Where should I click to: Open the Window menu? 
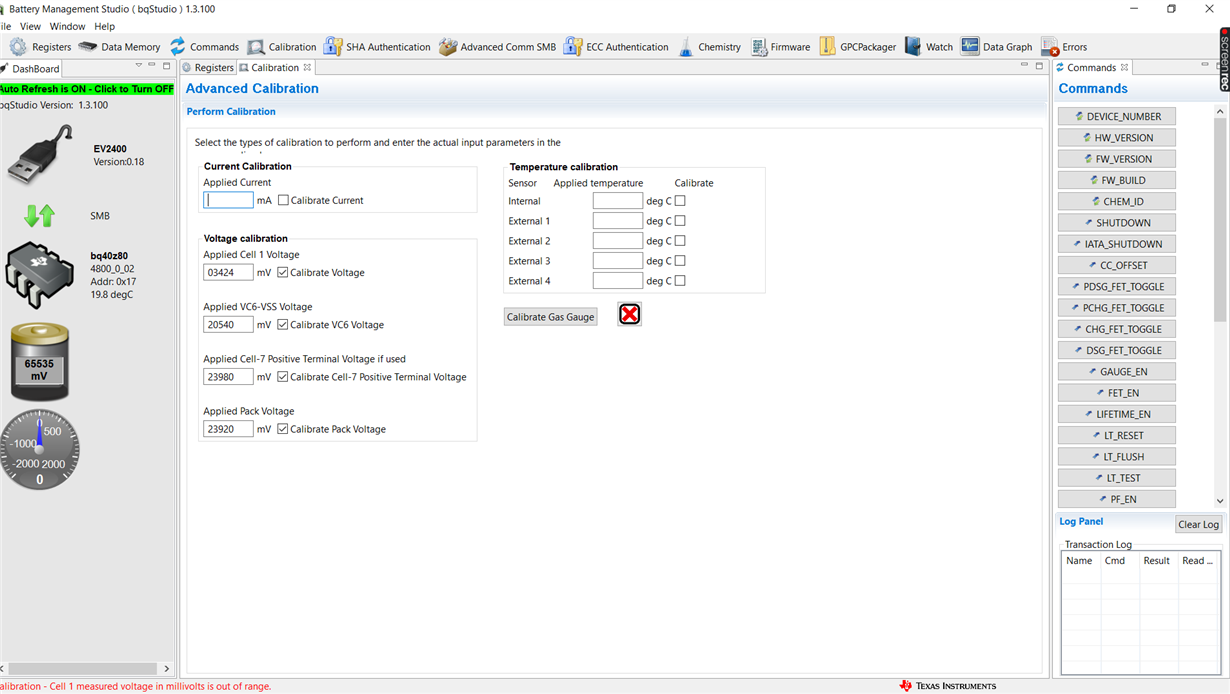(67, 26)
